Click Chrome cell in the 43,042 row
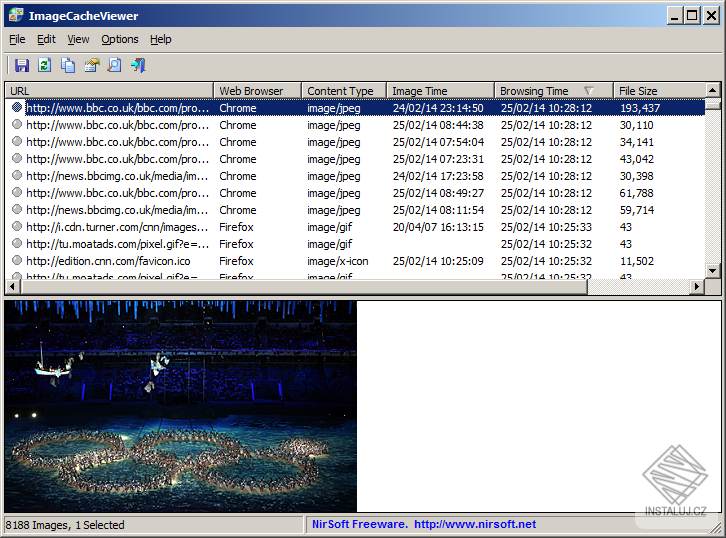Viewport: 726px width, 538px height. pos(238,159)
